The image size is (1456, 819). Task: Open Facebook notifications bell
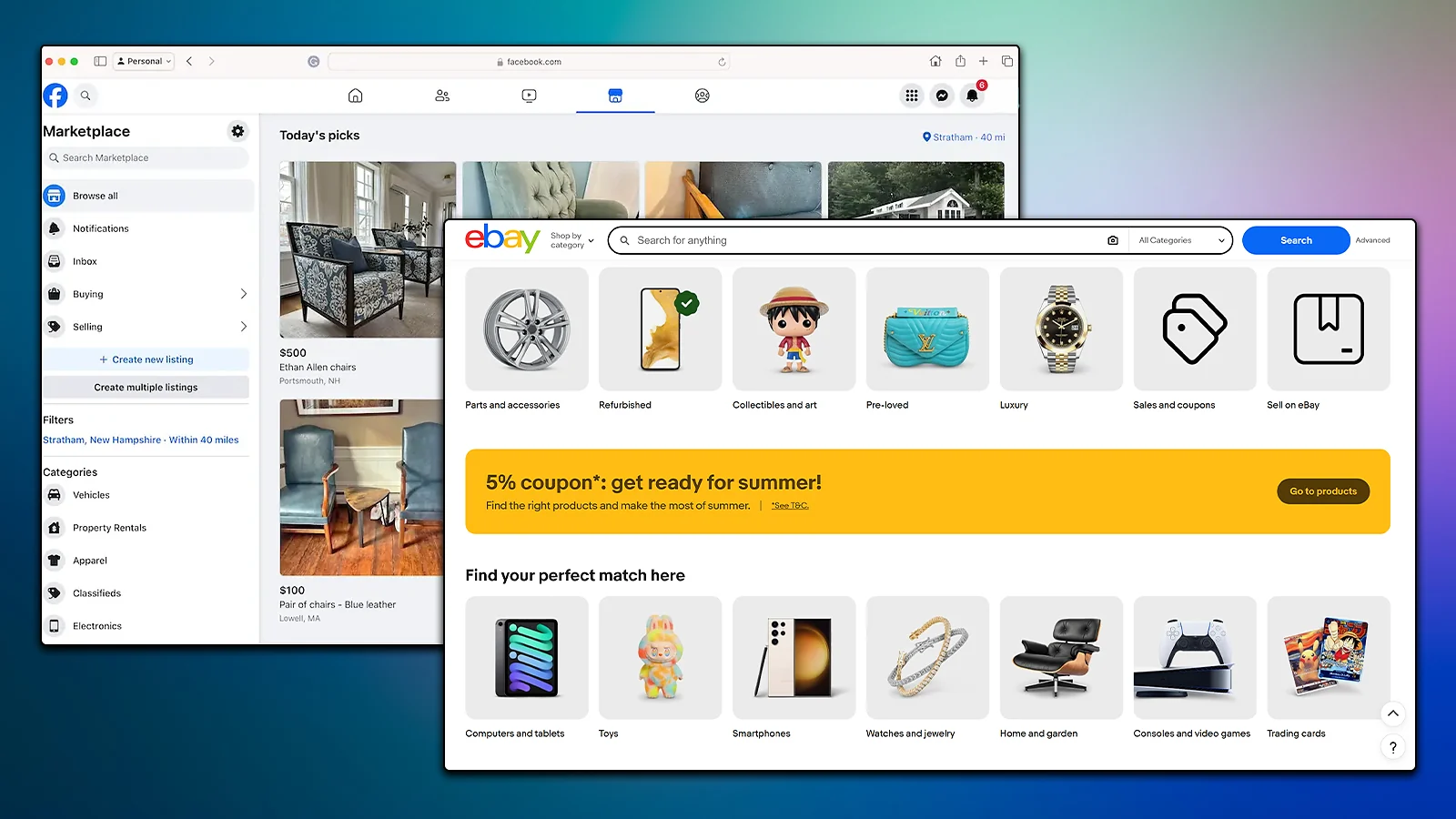tap(972, 96)
